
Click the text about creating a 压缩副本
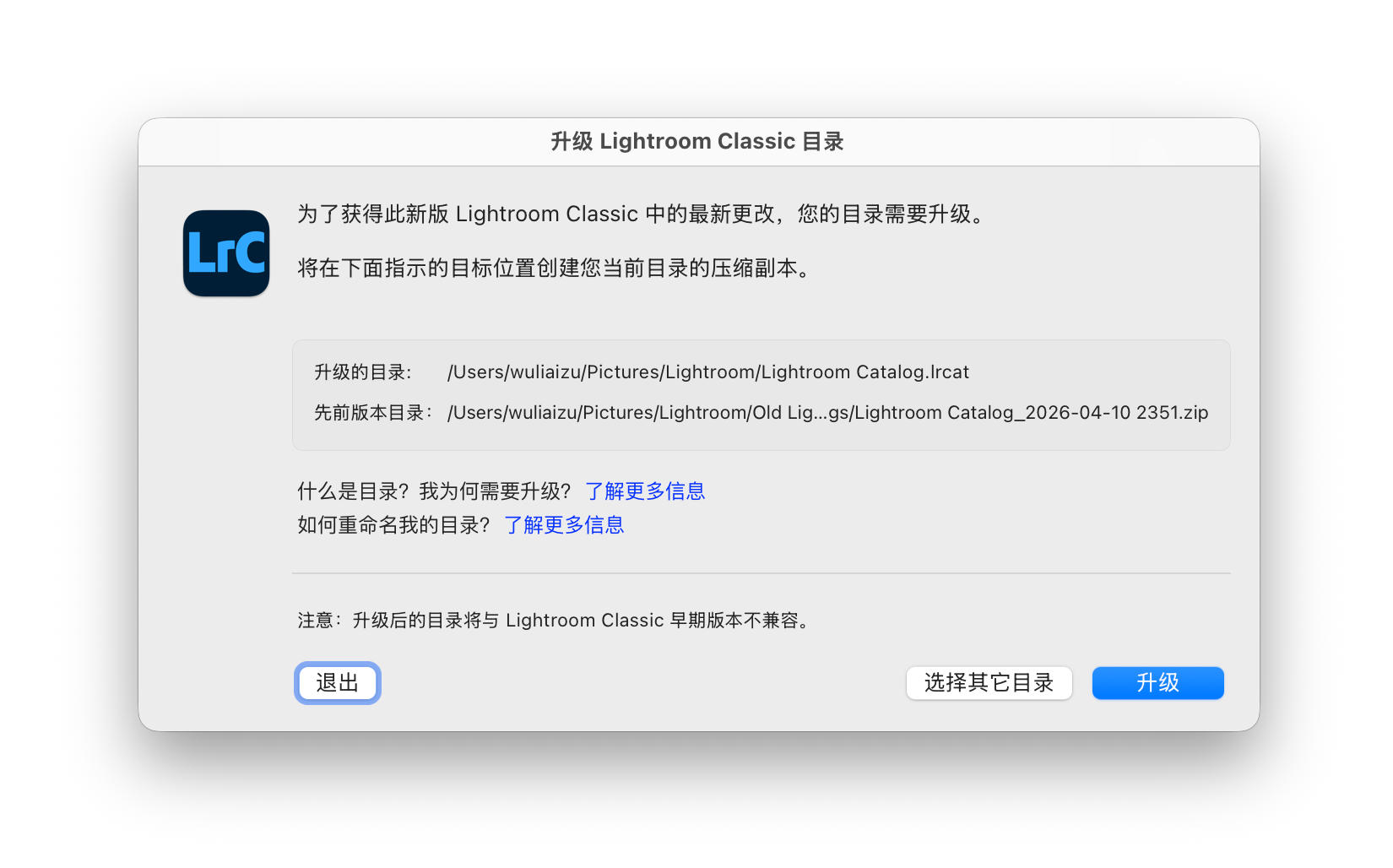click(554, 269)
